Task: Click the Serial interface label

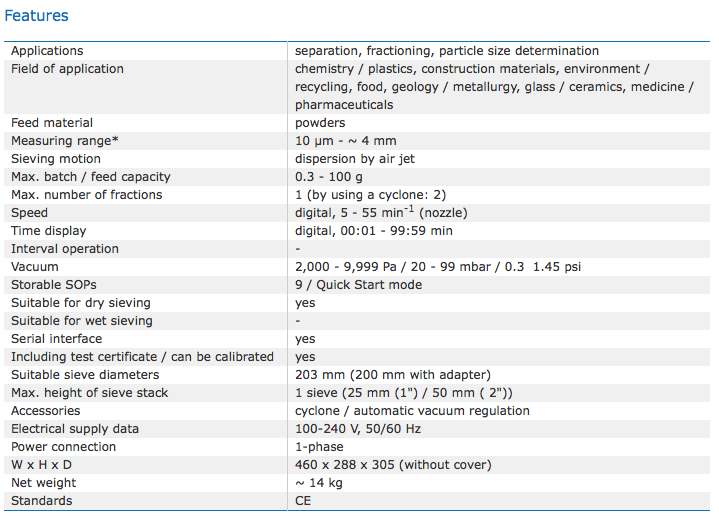Action: tap(59, 339)
